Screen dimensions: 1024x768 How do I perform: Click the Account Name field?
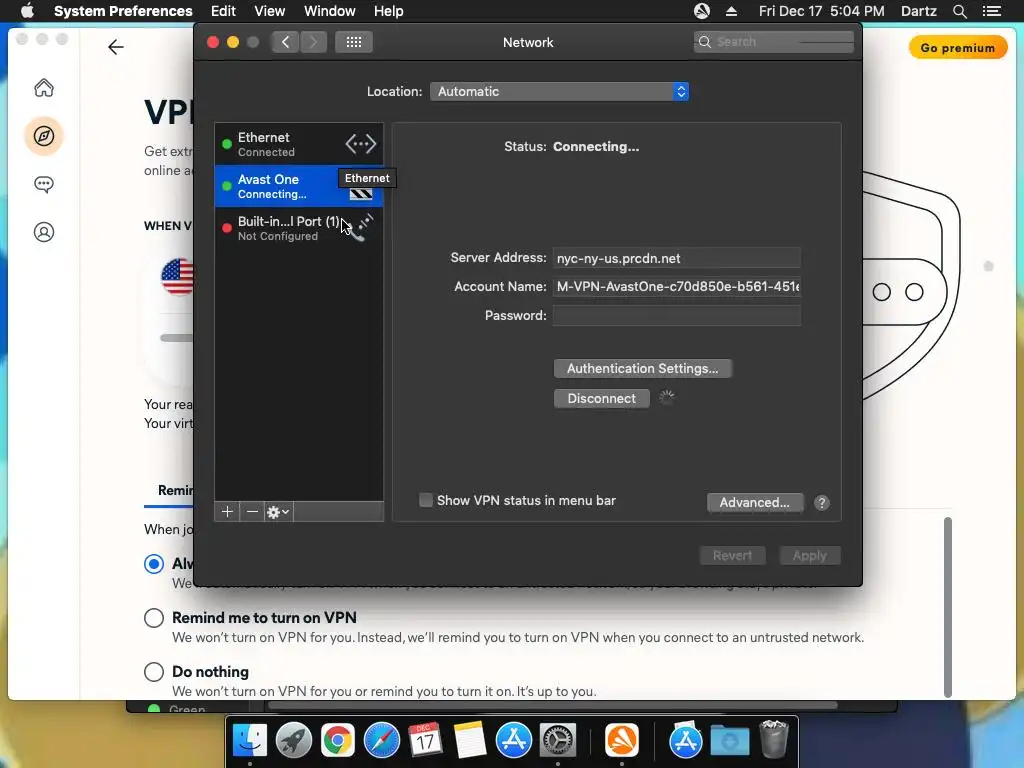coord(677,286)
